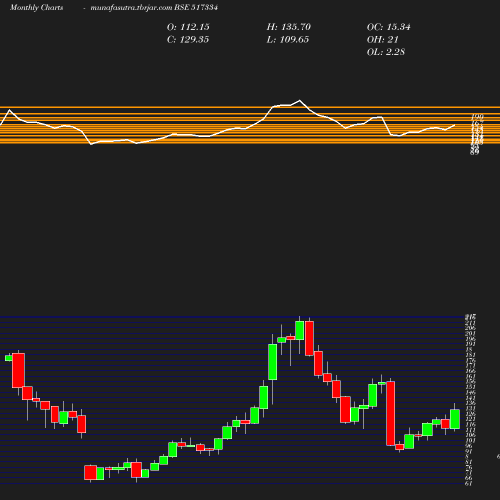Select the latest green candle at chart's right end

[455, 419]
